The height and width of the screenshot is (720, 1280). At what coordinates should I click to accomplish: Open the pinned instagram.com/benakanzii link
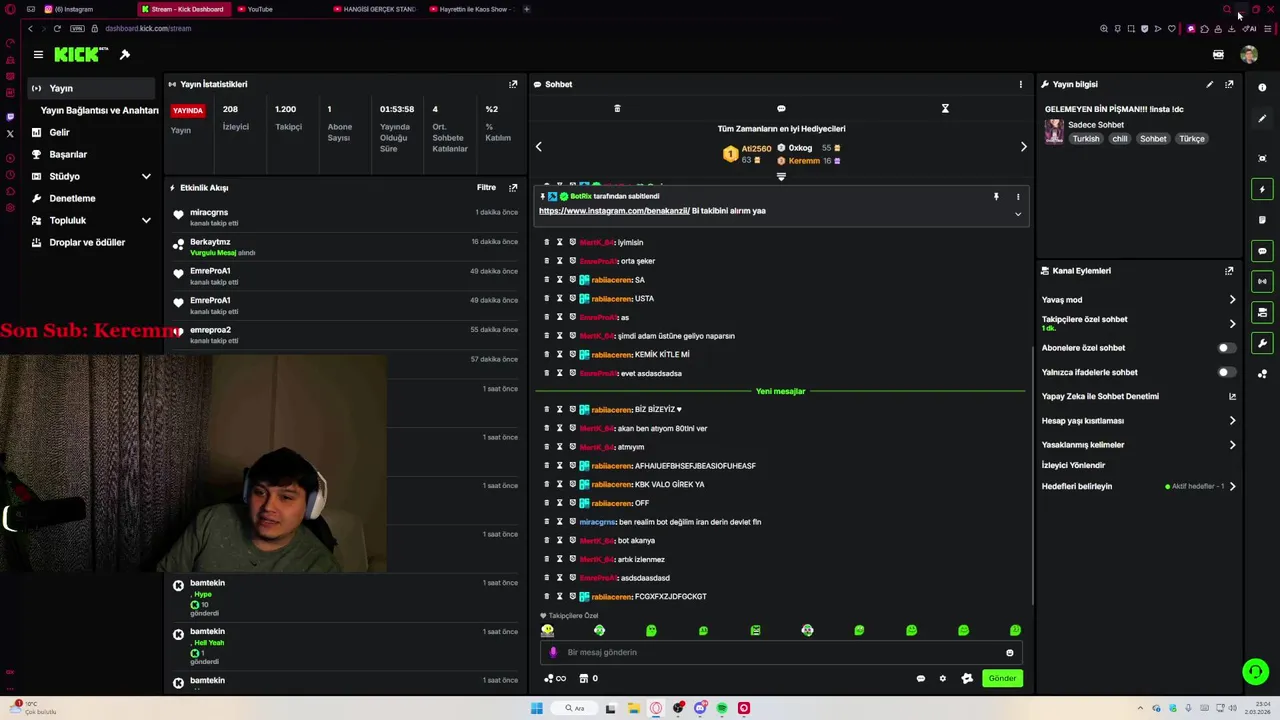click(614, 211)
